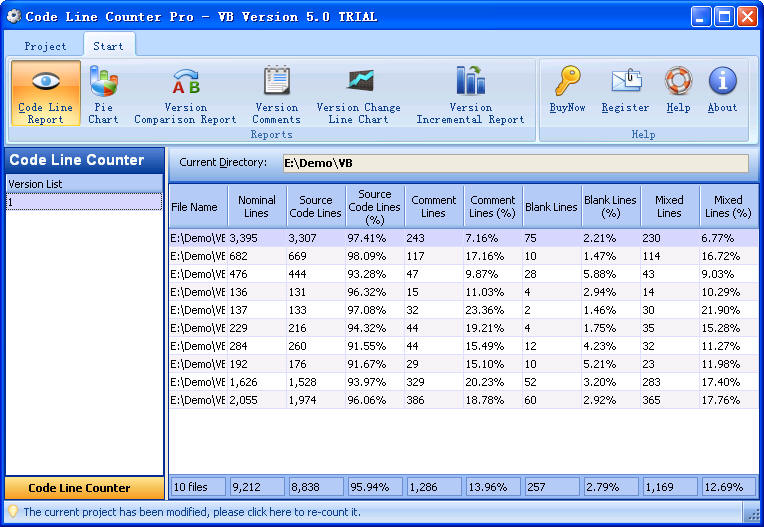Click the status bar re-count message

pyautogui.click(x=192, y=512)
